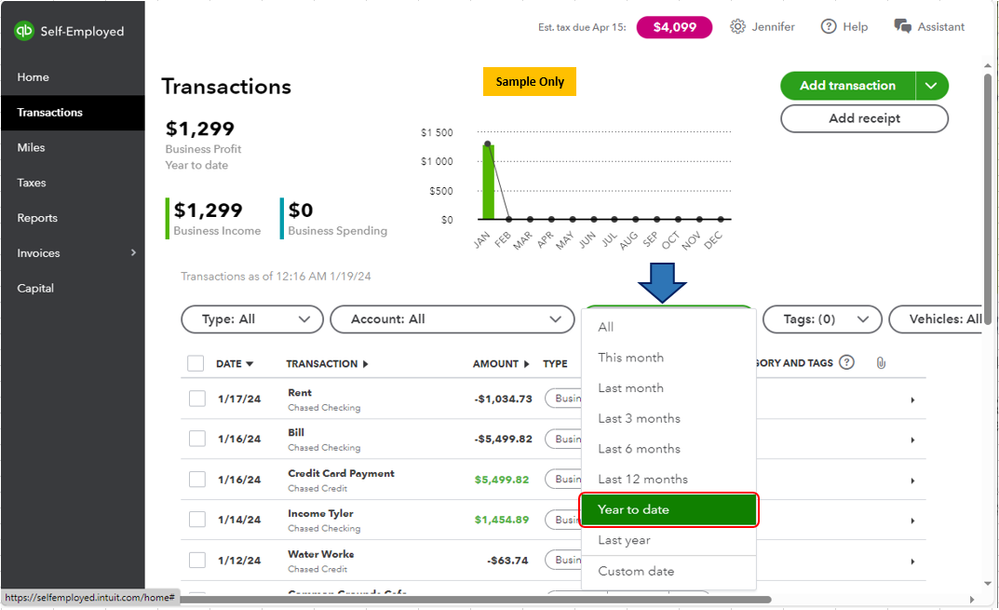Tick the checkbox for Rent transaction
Screen dimensions: 999x610
(197, 399)
